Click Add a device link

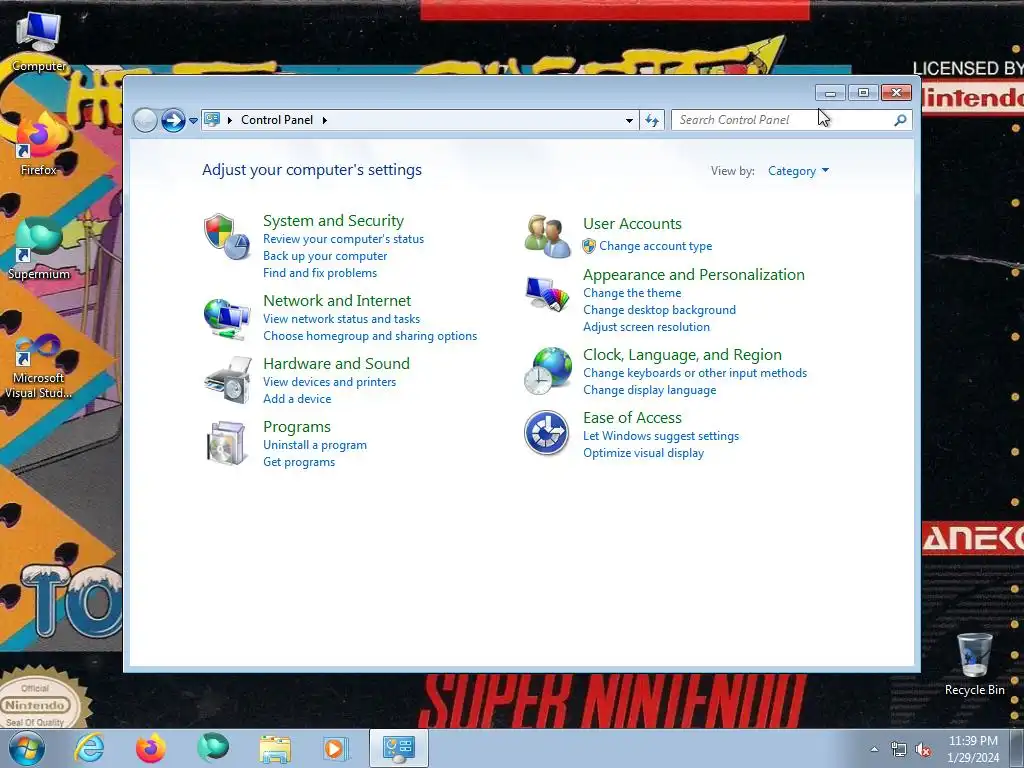(296, 399)
